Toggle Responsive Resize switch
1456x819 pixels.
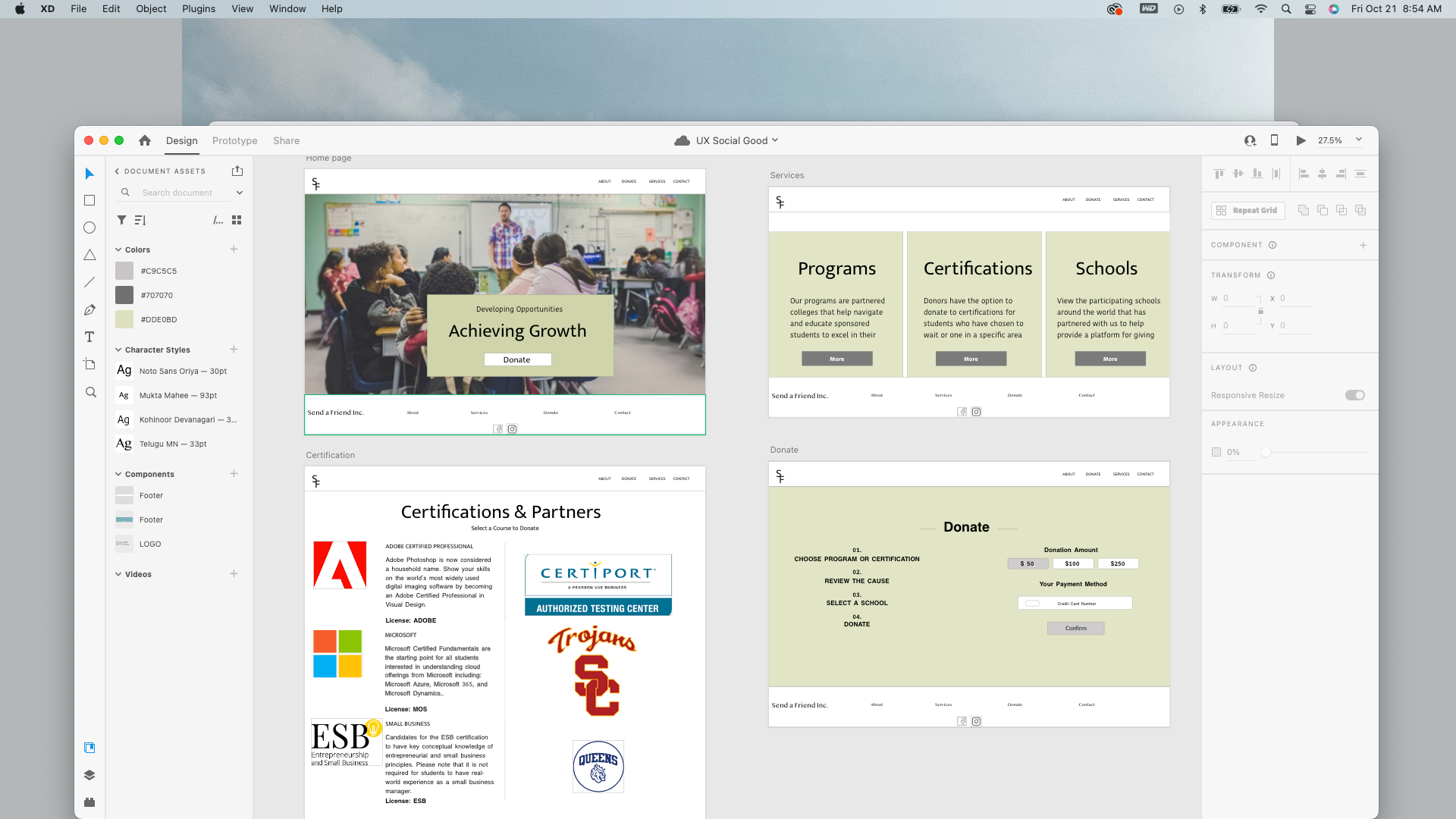pos(1354,395)
